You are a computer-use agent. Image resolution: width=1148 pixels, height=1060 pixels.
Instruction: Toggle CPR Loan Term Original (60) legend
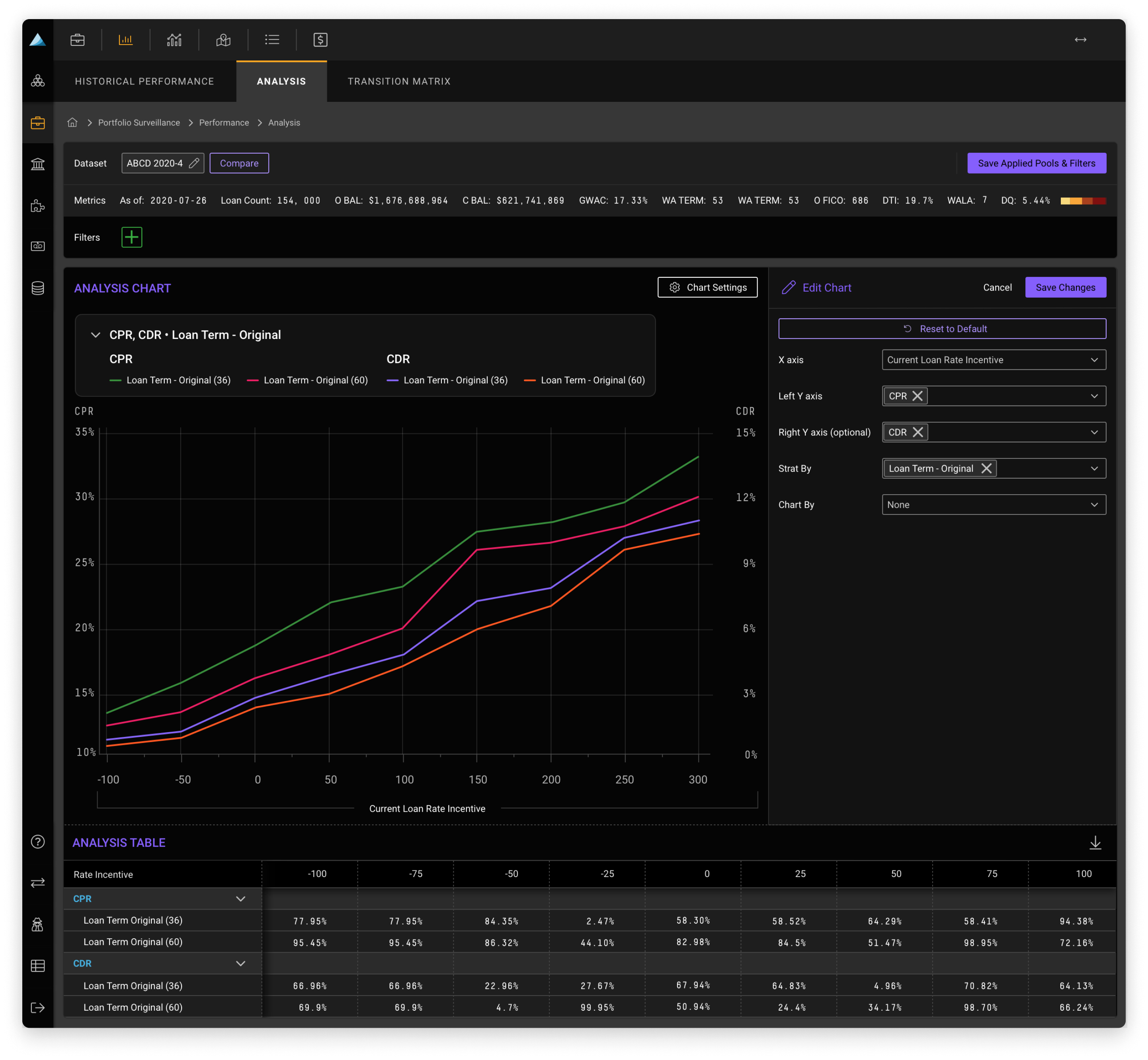pyautogui.click(x=308, y=380)
